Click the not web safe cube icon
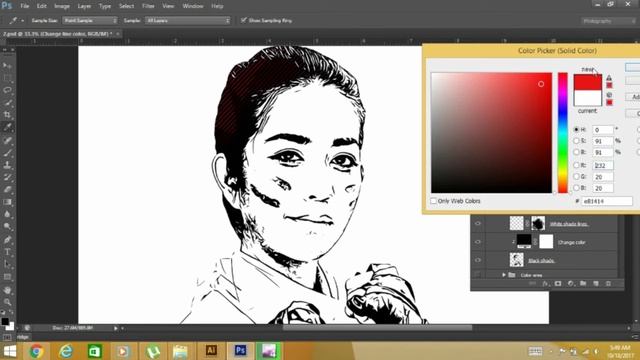 click(609, 95)
